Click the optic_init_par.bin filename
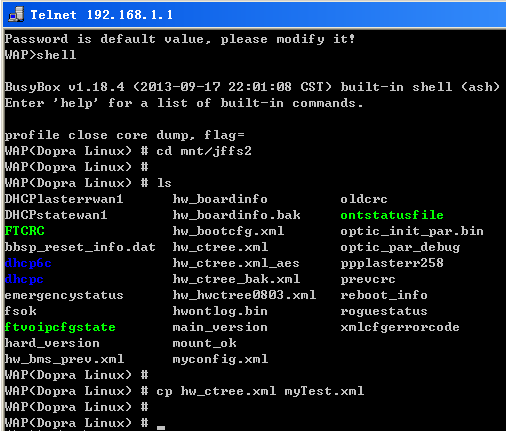The image size is (506, 431). [x=412, y=231]
